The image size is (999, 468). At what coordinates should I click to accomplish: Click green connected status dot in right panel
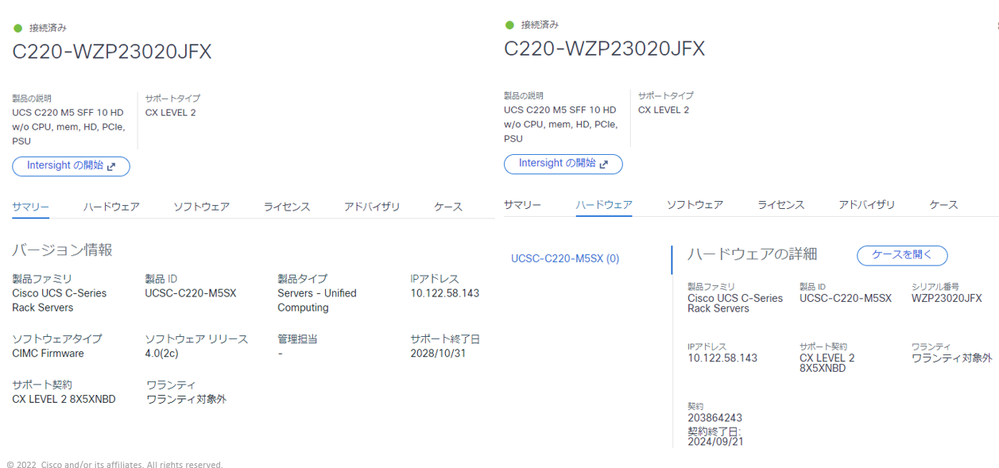pos(509,25)
